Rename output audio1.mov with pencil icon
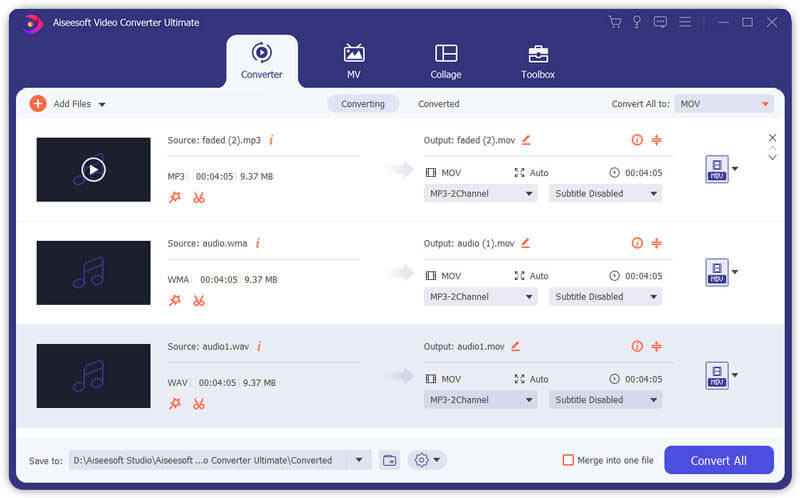The width and height of the screenshot is (800, 498). click(x=515, y=346)
